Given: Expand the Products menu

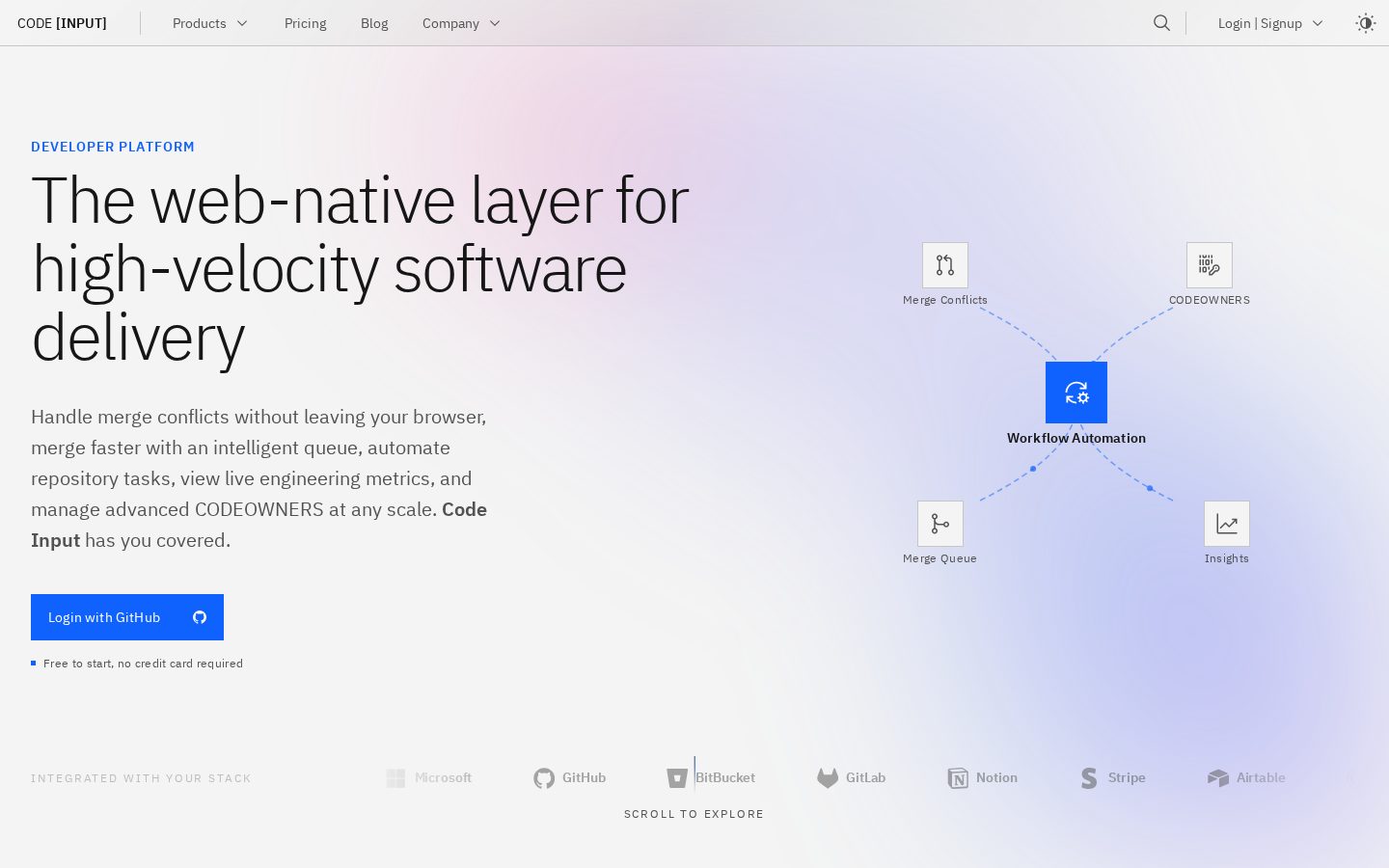Looking at the screenshot, I should pos(210,23).
